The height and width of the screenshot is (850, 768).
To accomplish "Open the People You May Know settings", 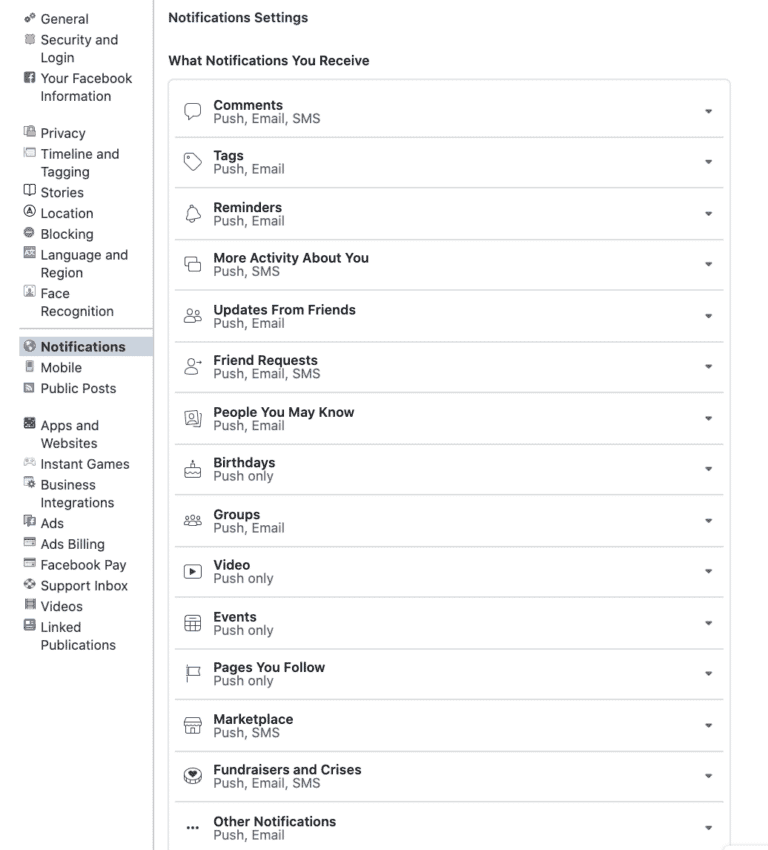I will 708,418.
